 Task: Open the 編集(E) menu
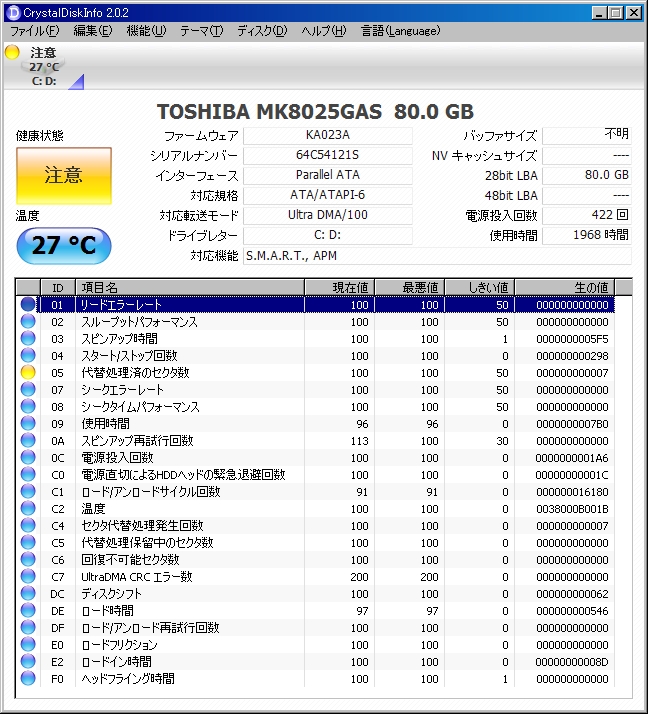coord(92,31)
